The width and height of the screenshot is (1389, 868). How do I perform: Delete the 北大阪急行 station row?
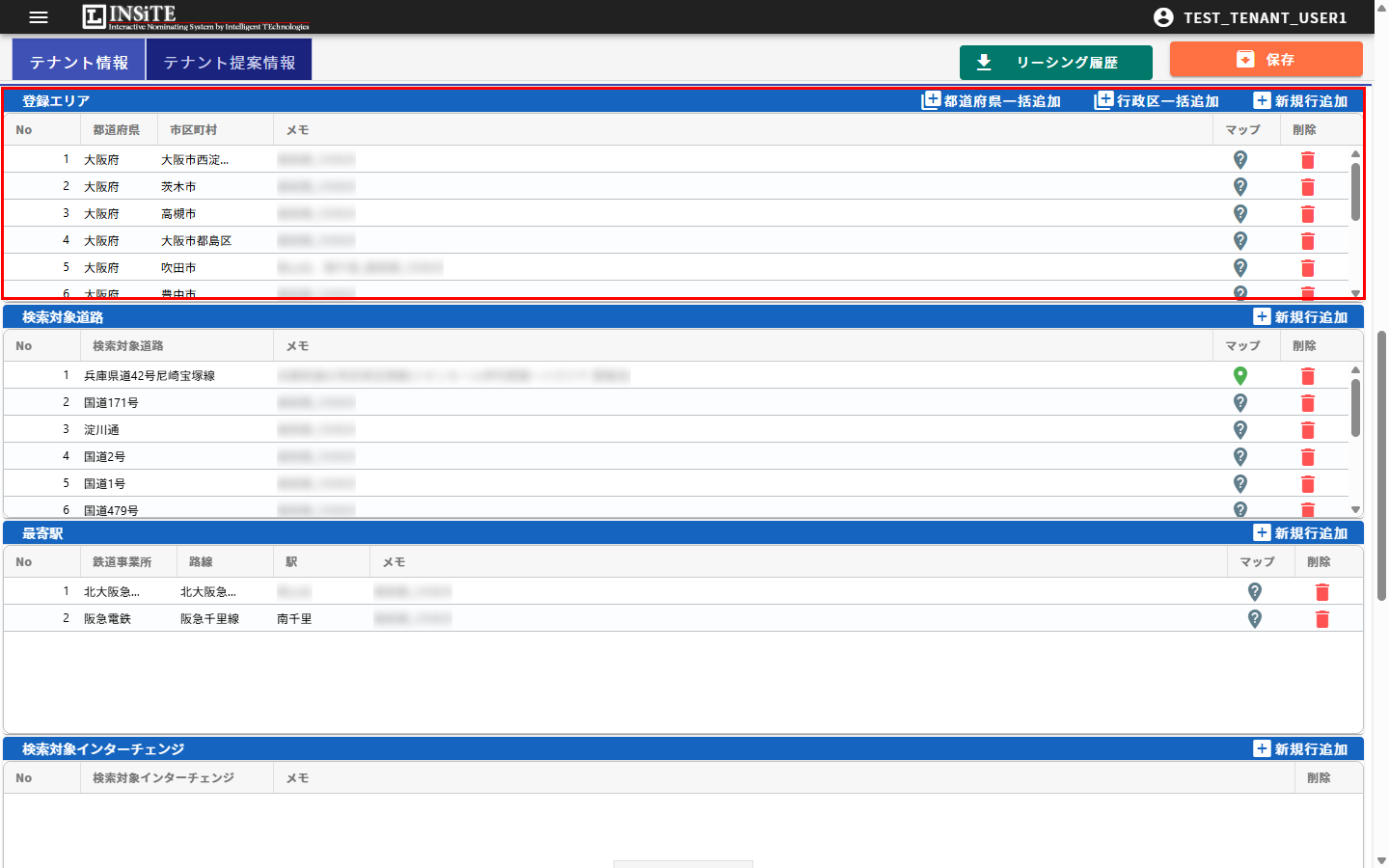tap(1321, 592)
